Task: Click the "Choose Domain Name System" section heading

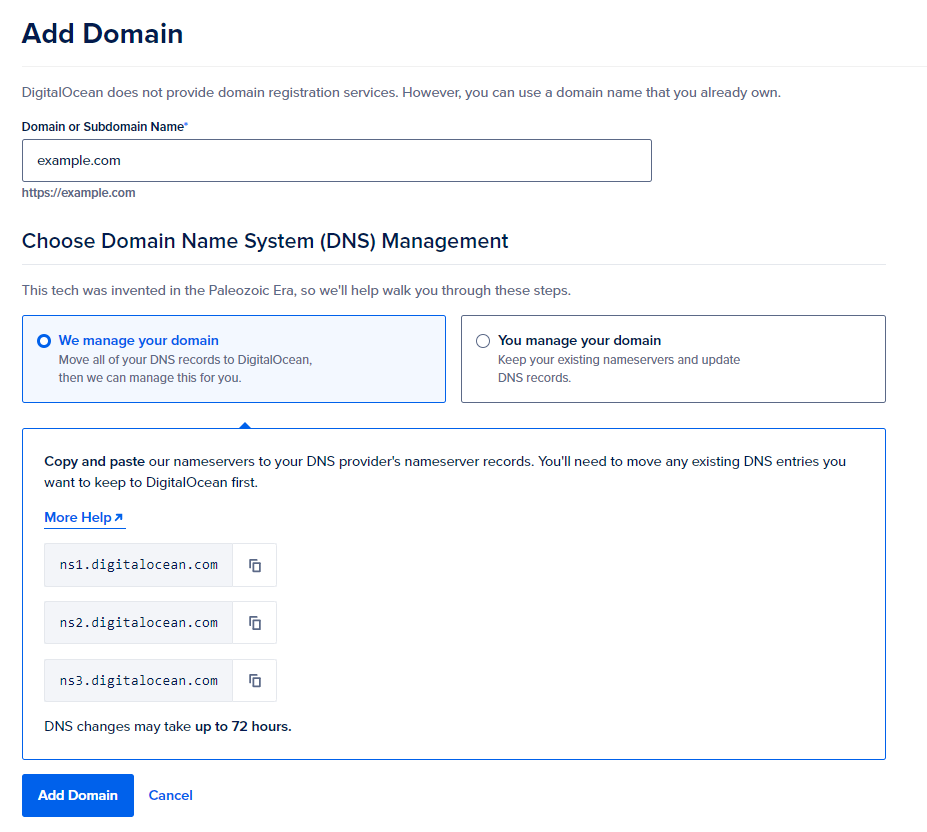Action: (265, 241)
